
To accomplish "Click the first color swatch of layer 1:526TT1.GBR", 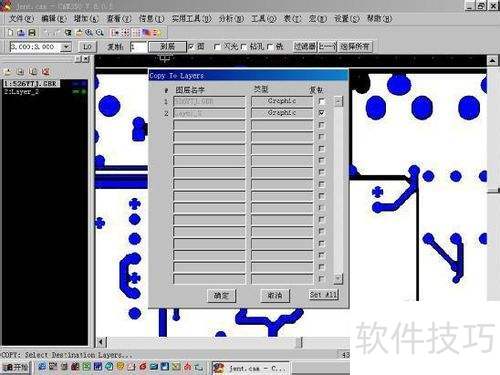I will click(76, 84).
